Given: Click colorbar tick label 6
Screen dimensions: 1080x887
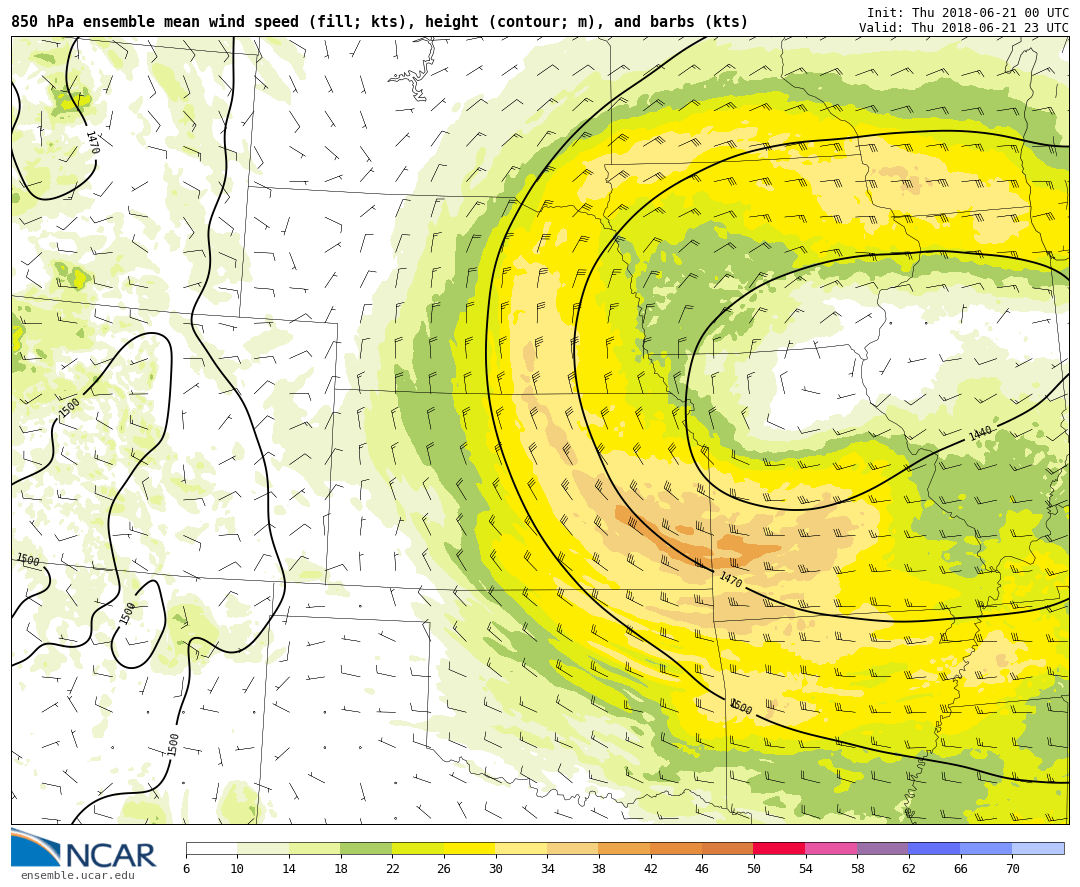Looking at the screenshot, I should (186, 868).
